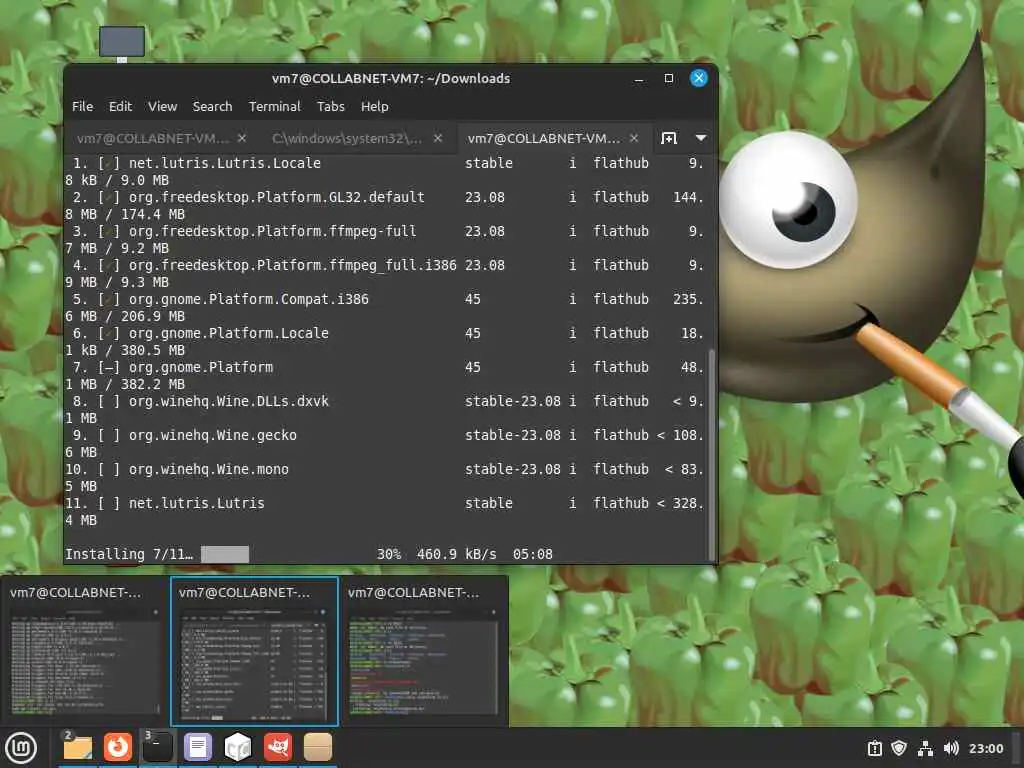Click the terminal vertical scrollbar handle
Screen dimensions: 1024x768
click(x=711, y=454)
